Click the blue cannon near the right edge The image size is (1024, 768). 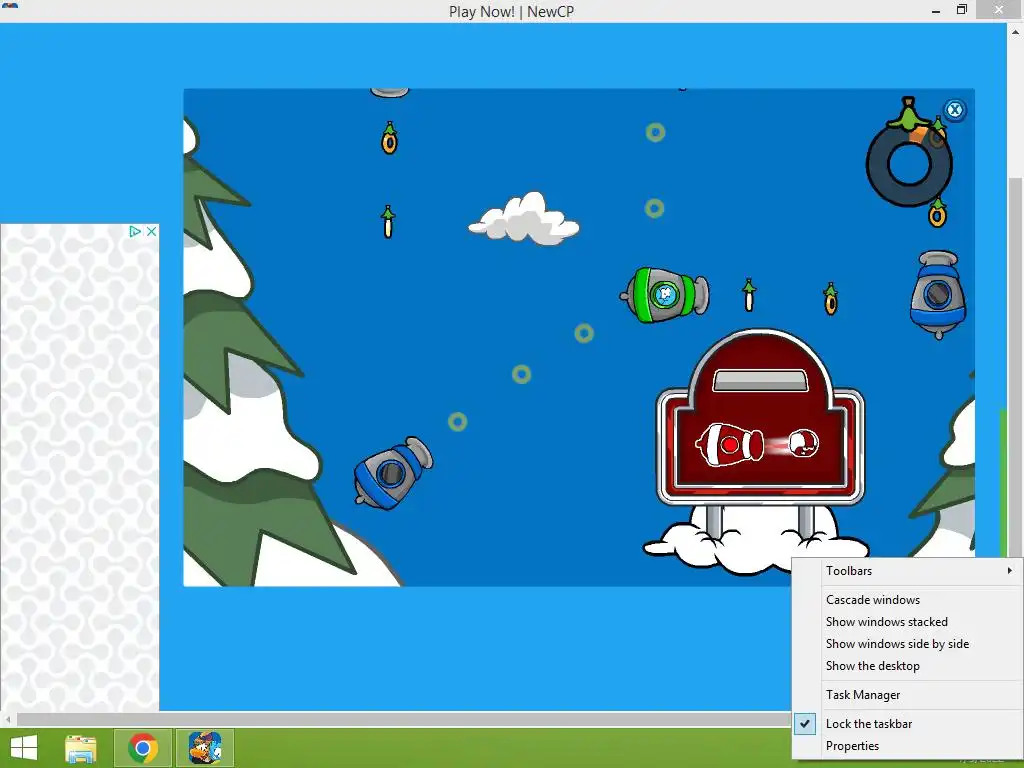click(938, 295)
